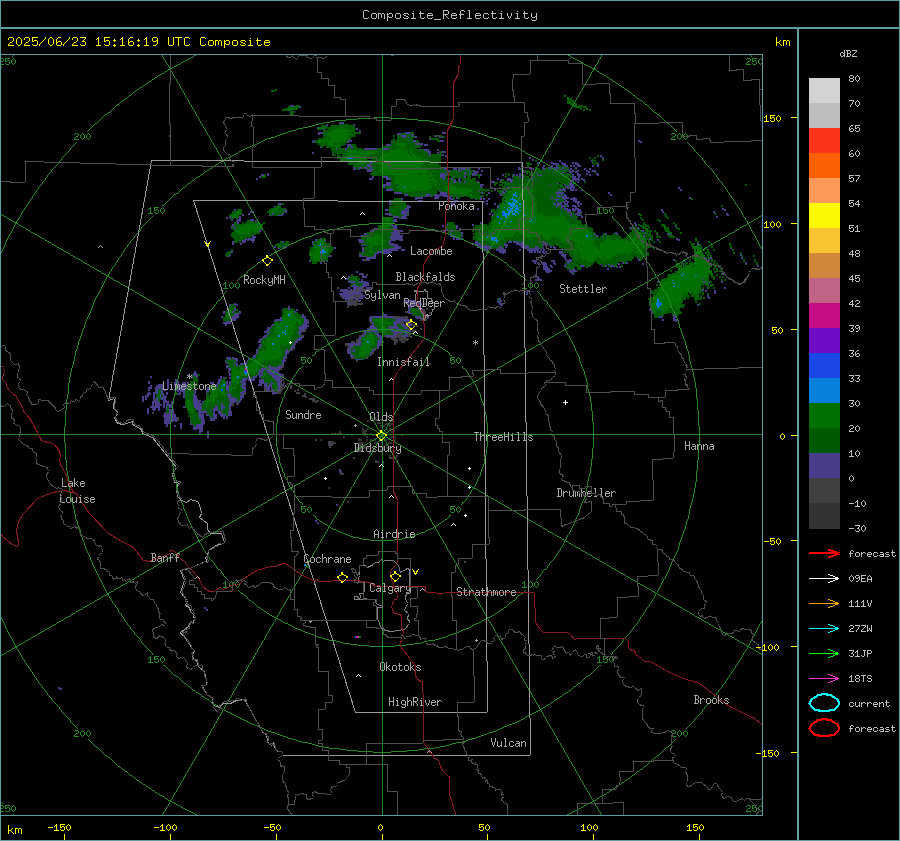Click the yellow diamond marker near Cochrane

(342, 577)
